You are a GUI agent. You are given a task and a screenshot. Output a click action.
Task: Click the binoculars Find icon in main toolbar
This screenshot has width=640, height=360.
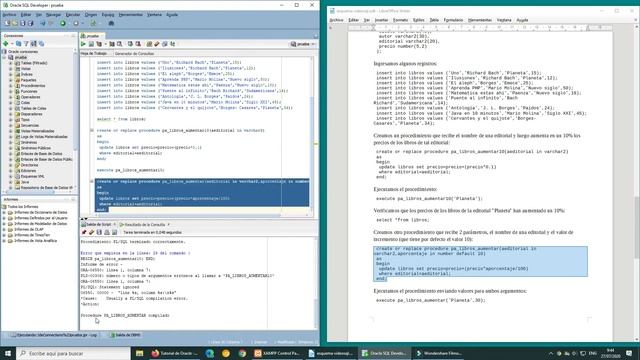[111, 23]
